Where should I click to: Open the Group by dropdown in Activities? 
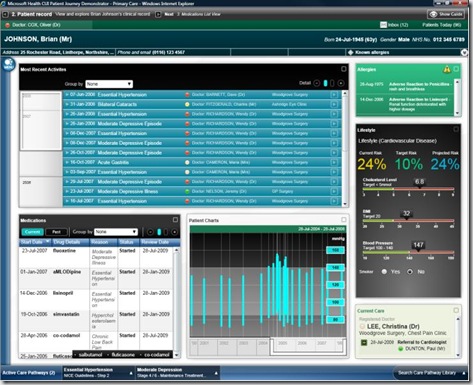(x=109, y=84)
